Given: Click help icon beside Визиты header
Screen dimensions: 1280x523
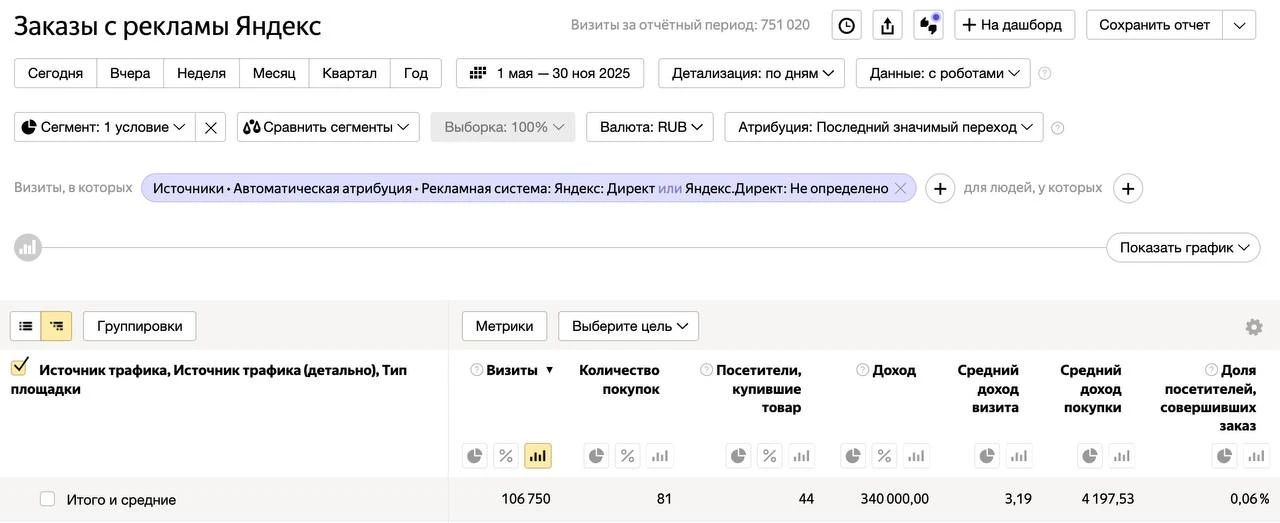Looking at the screenshot, I should (477, 370).
